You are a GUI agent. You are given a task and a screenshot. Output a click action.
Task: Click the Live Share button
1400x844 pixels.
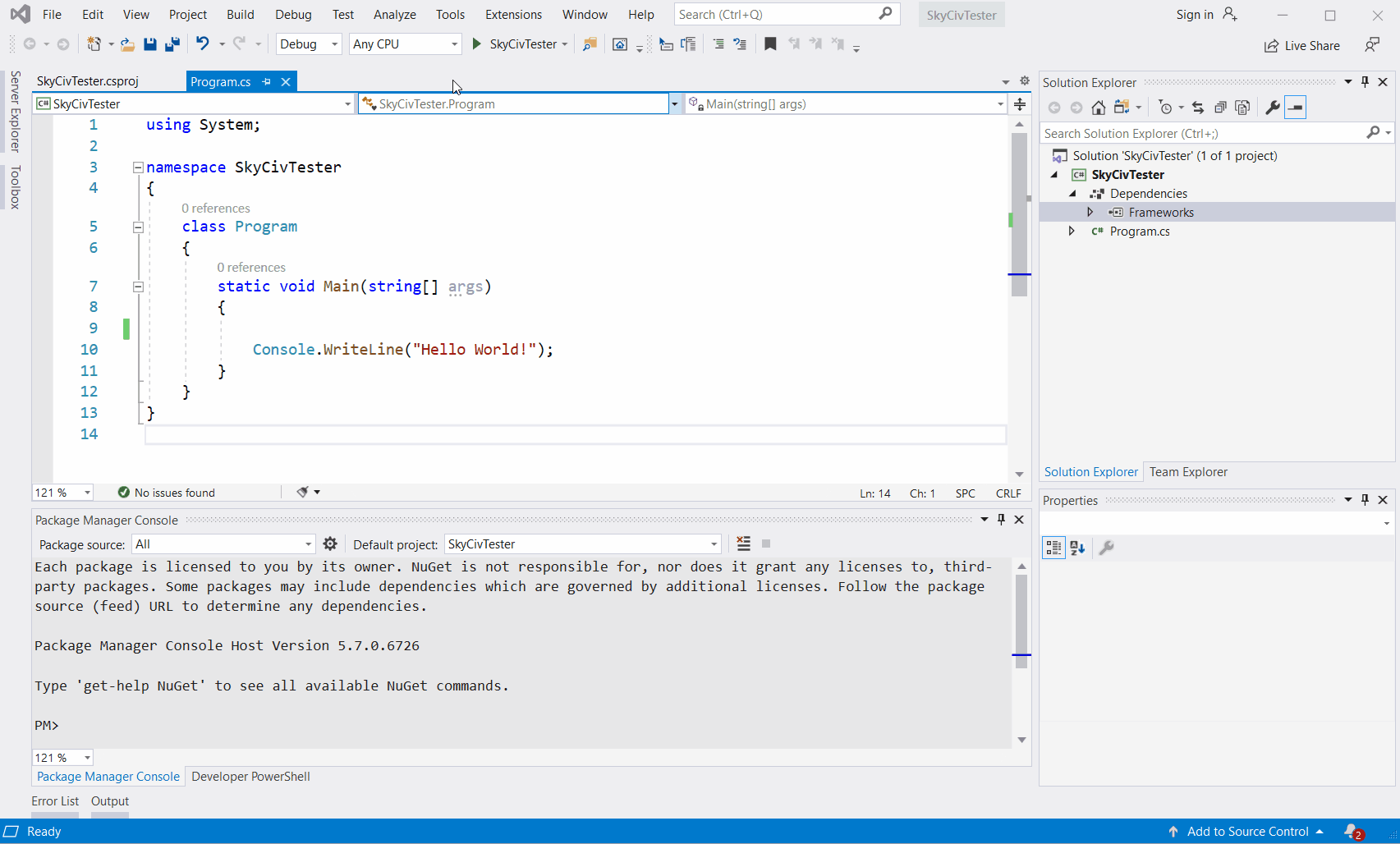1302,46
